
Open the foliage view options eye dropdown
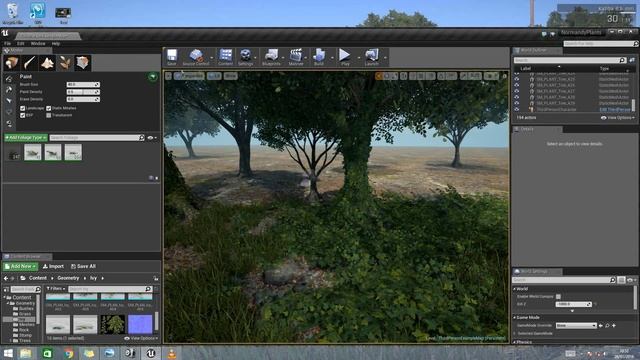152,138
